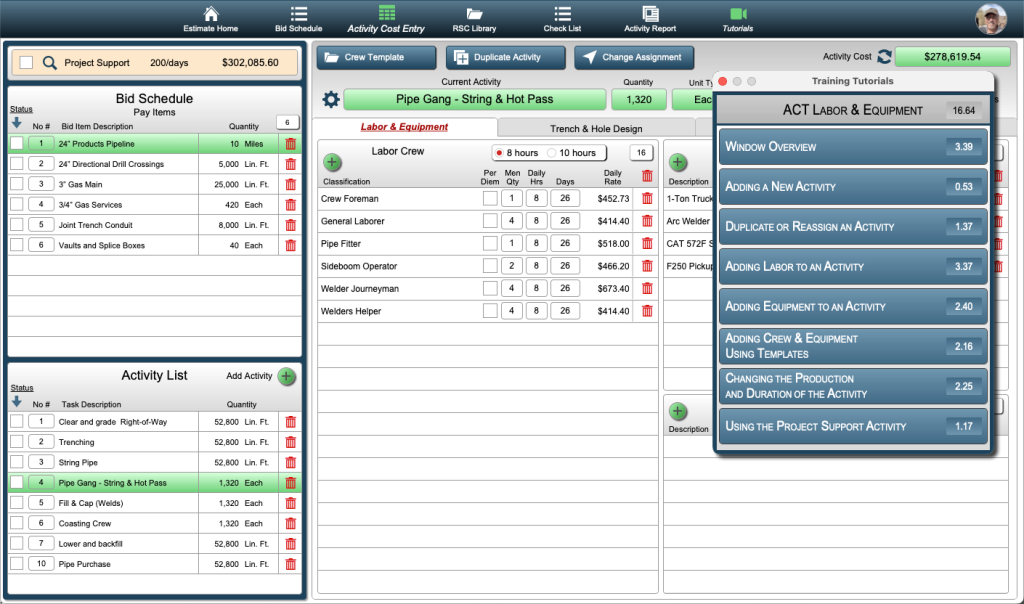Image resolution: width=1024 pixels, height=604 pixels.
Task: Add an equipment item with plus
Action: 678,162
